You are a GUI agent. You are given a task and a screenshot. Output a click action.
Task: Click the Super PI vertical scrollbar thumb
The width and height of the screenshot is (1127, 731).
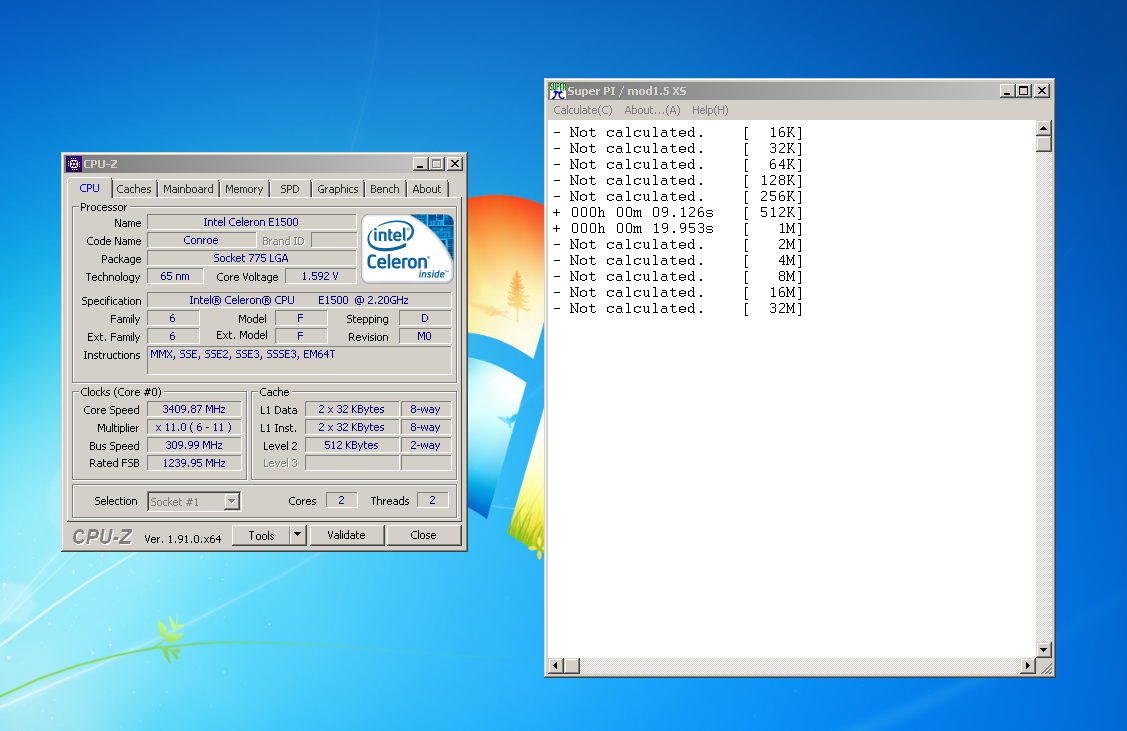[x=1044, y=144]
